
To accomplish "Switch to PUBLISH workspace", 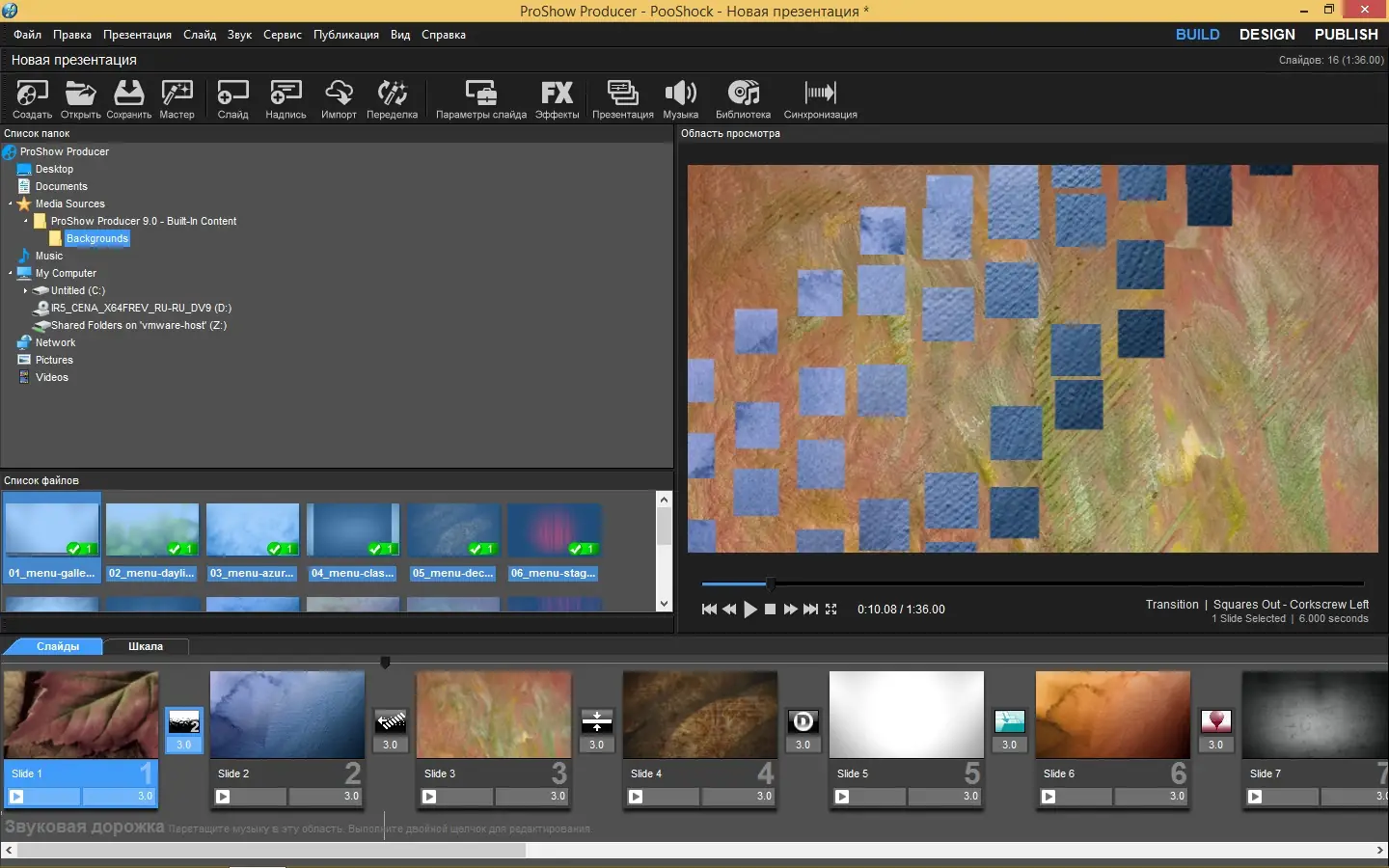I will click(x=1346, y=35).
